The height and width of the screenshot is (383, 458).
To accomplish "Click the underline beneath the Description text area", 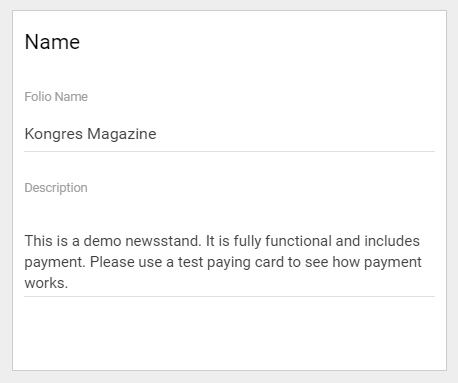I will [x=229, y=296].
